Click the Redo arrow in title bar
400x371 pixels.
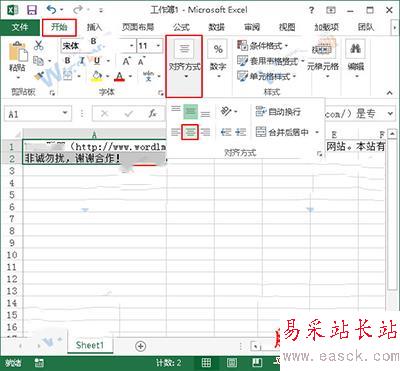pos(78,10)
